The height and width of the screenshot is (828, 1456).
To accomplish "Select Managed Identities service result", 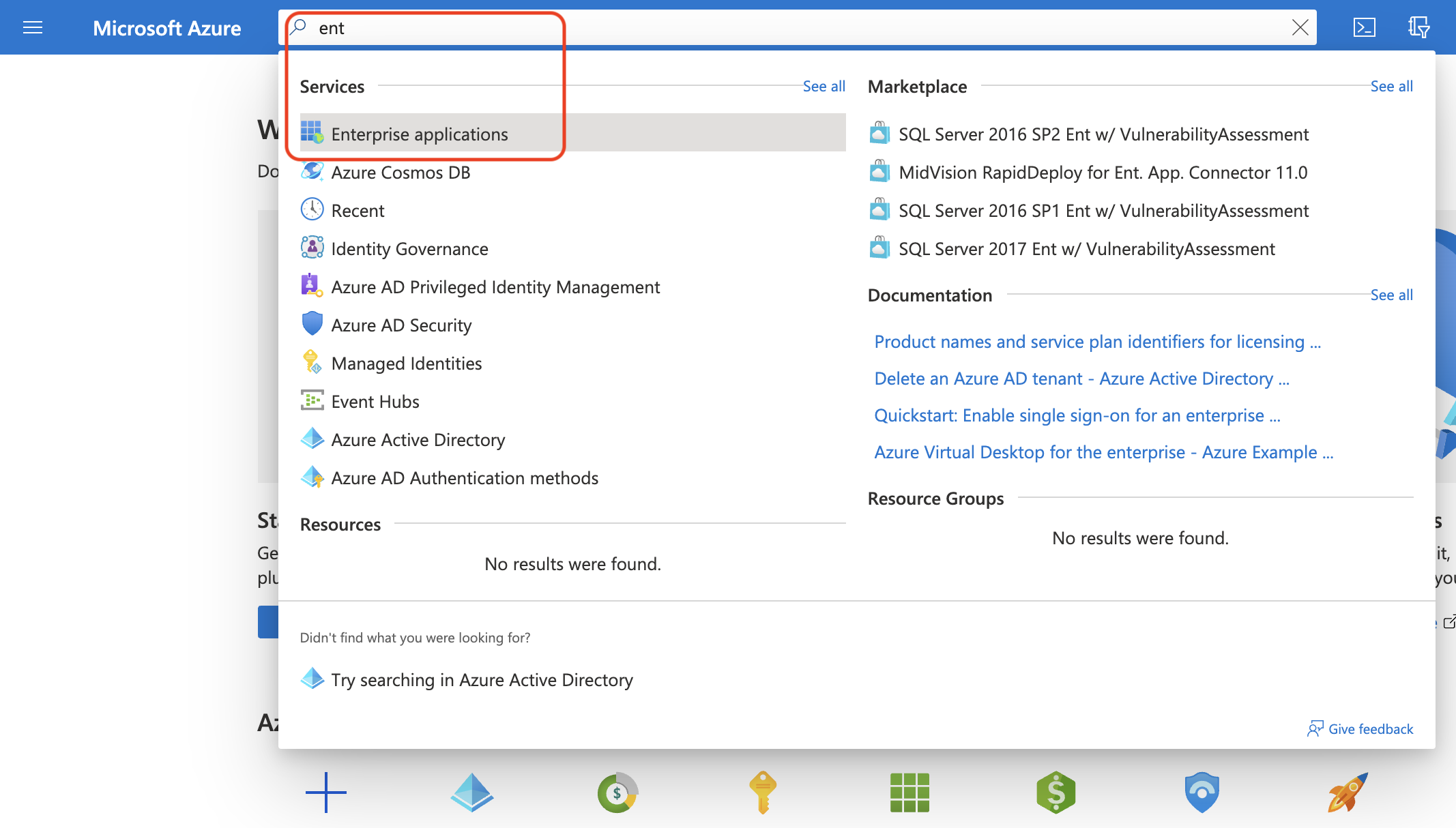I will click(x=572, y=363).
